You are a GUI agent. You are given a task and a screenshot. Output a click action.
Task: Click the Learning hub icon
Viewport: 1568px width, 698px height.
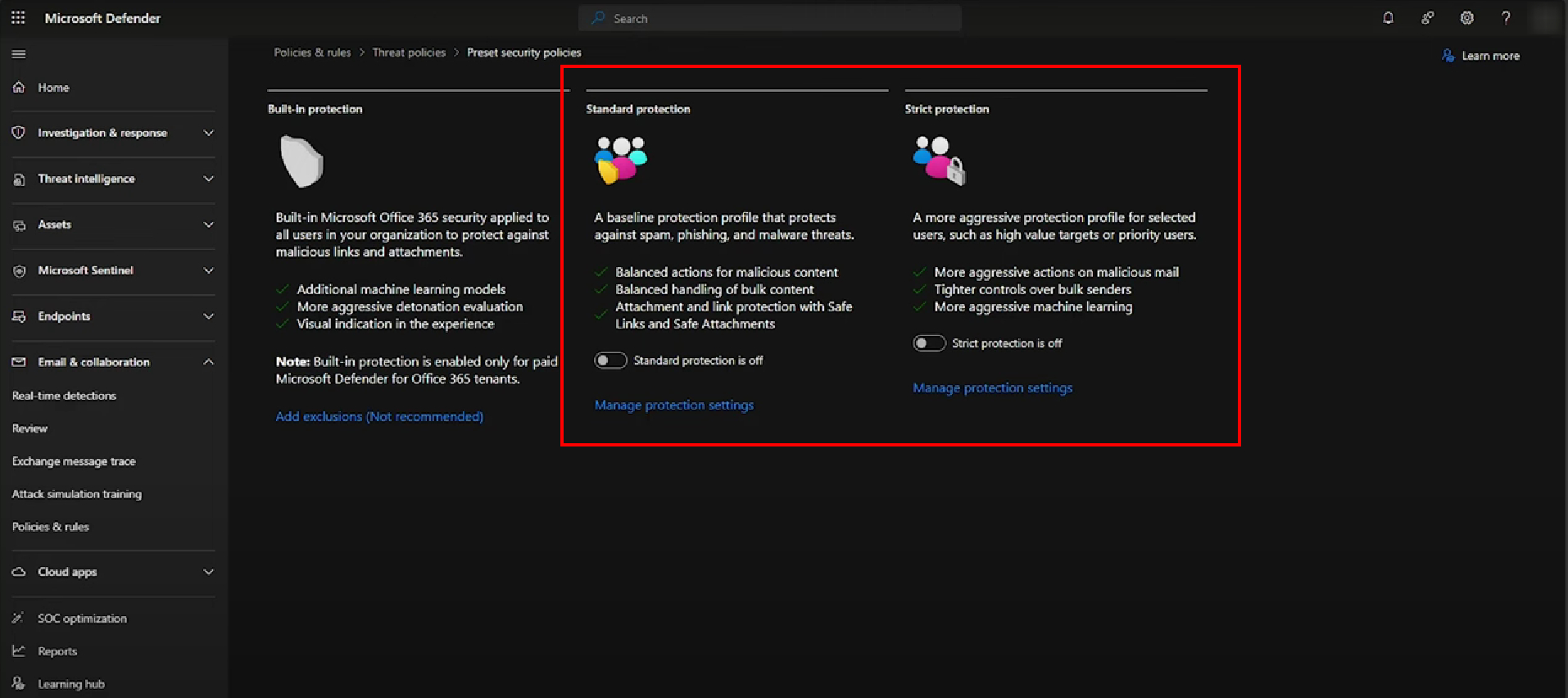[x=19, y=684]
